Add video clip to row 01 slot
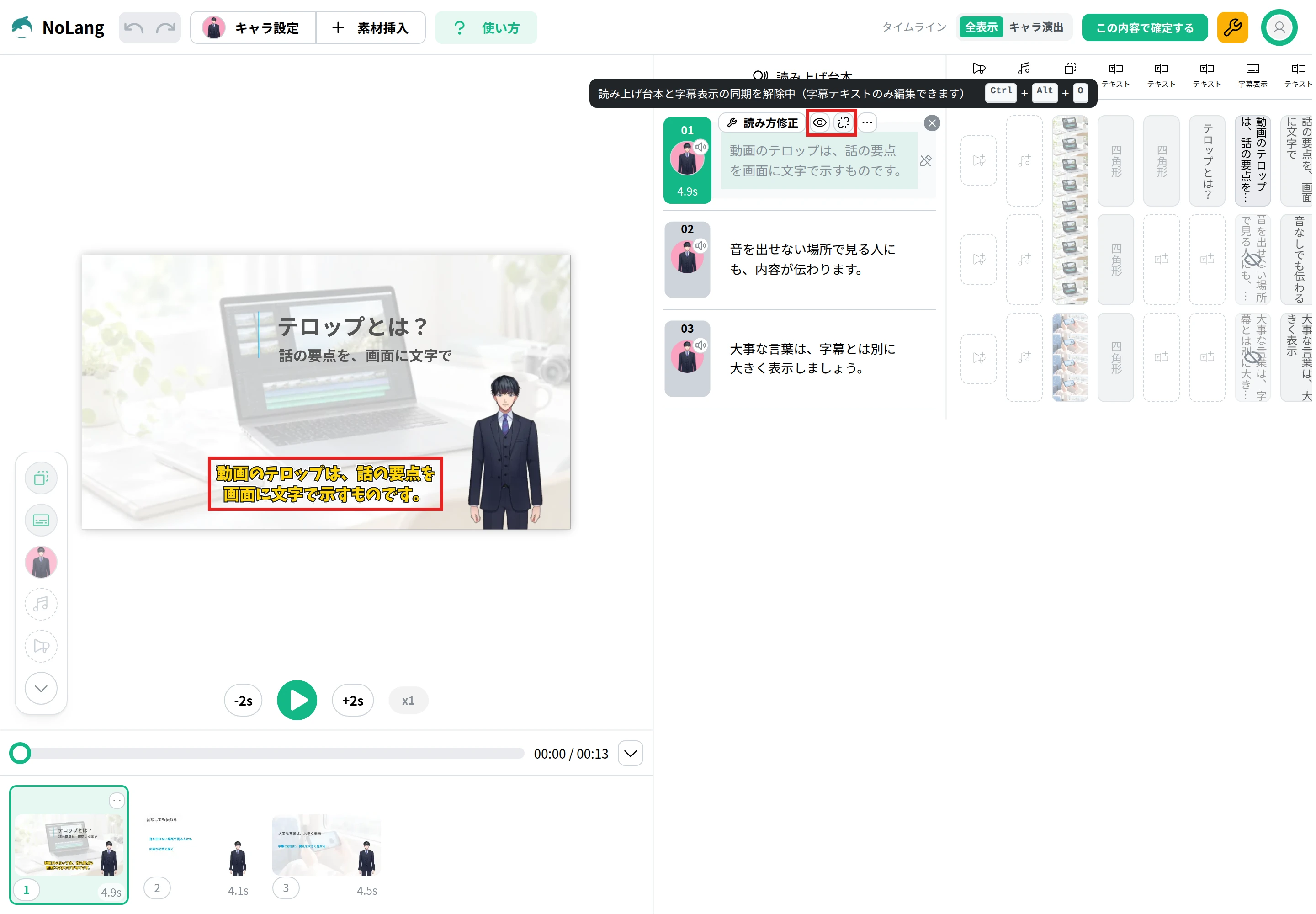Image resolution: width=1316 pixels, height=914 pixels. pyautogui.click(x=979, y=160)
